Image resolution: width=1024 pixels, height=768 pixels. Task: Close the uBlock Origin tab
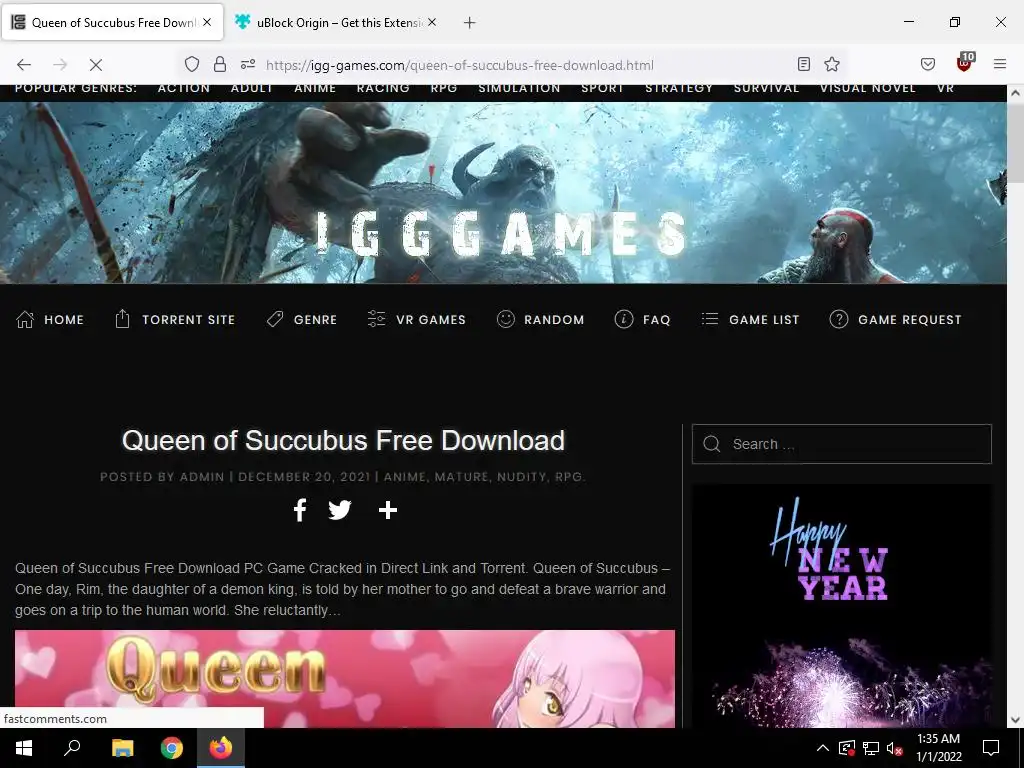432,22
